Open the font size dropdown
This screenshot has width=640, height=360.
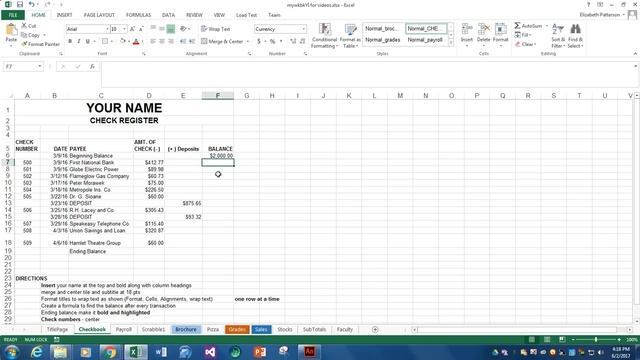click(118, 29)
